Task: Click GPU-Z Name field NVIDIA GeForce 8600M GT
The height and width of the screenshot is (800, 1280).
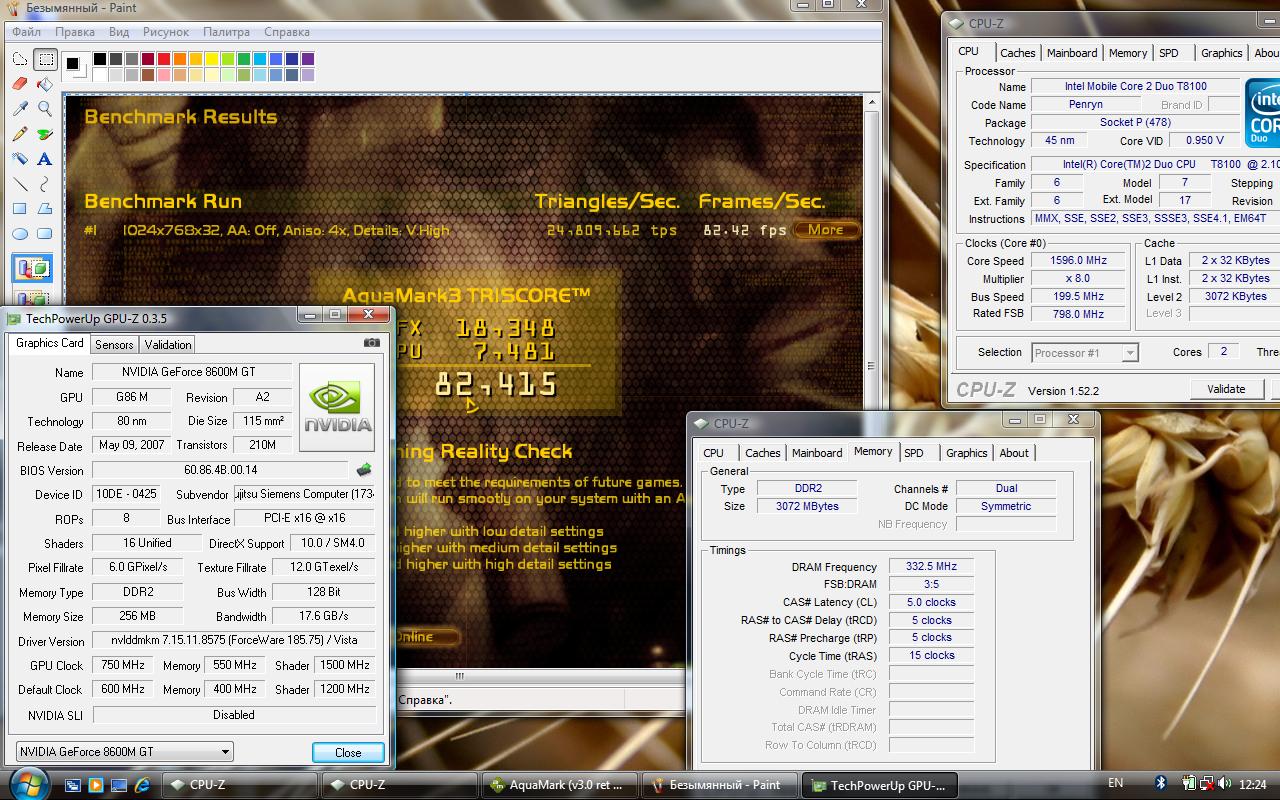Action: [x=192, y=372]
